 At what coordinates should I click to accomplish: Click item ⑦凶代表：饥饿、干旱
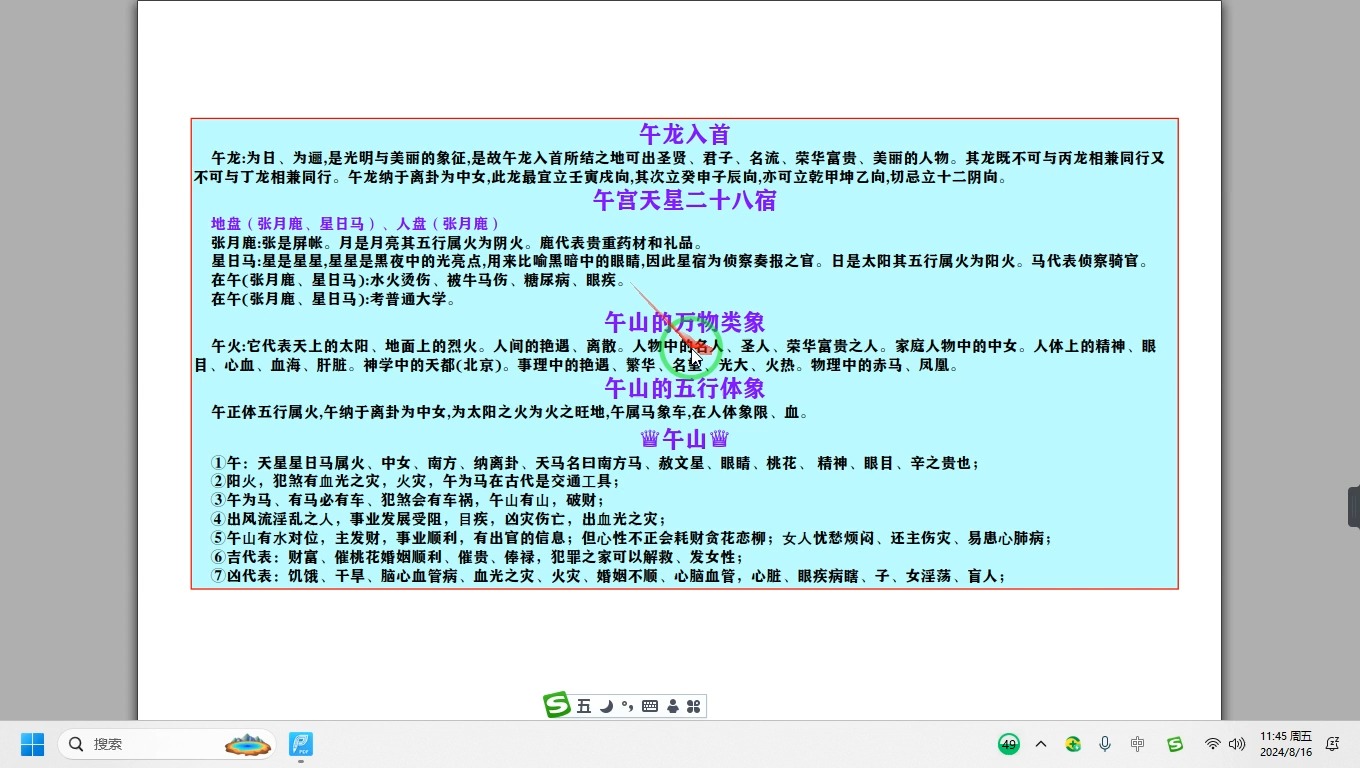[x=609, y=576]
